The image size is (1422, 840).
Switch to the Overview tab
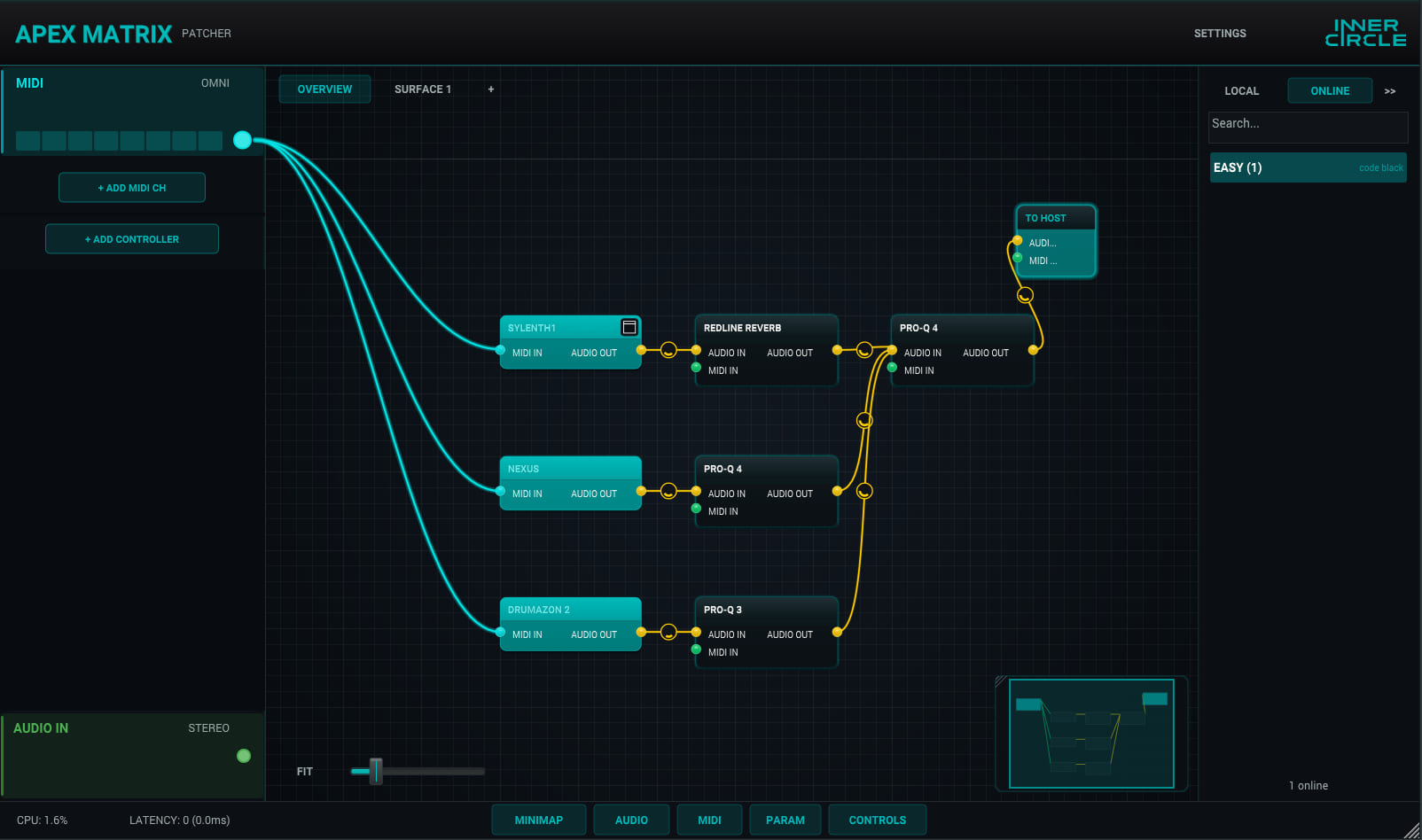(324, 89)
